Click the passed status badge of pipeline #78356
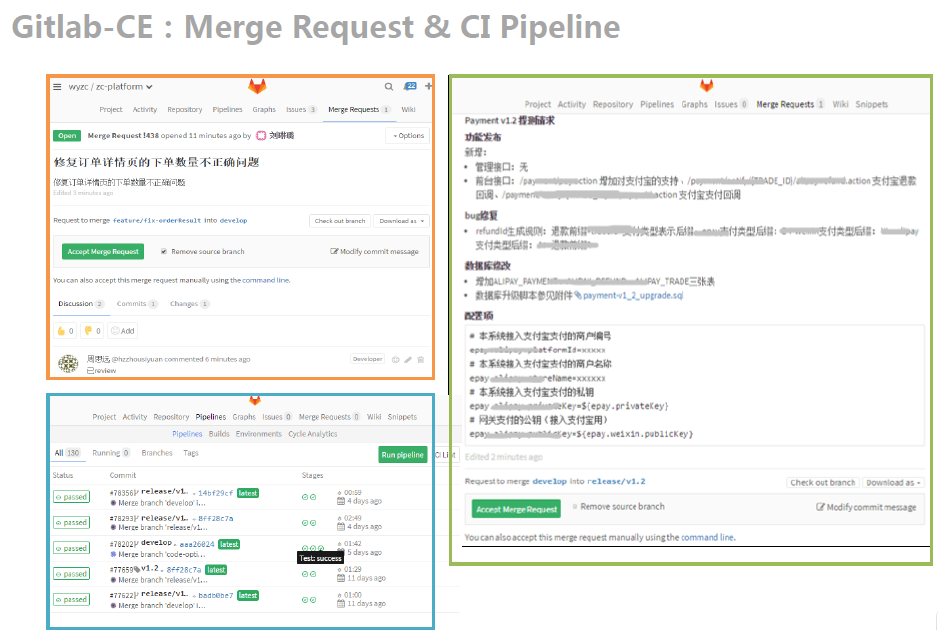This screenshot has height=630, width=938. (x=71, y=497)
